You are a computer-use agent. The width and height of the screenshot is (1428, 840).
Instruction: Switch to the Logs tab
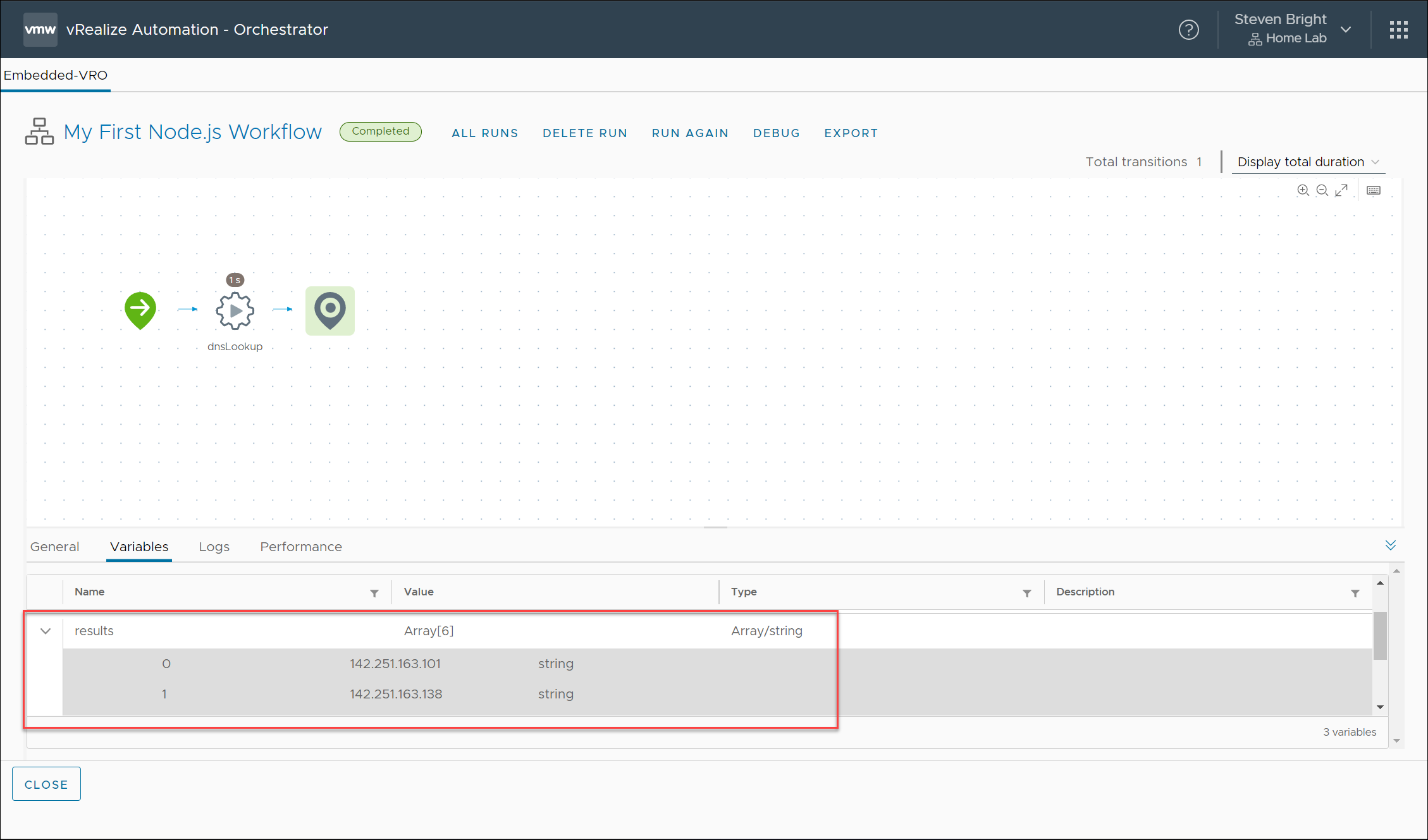click(x=214, y=547)
